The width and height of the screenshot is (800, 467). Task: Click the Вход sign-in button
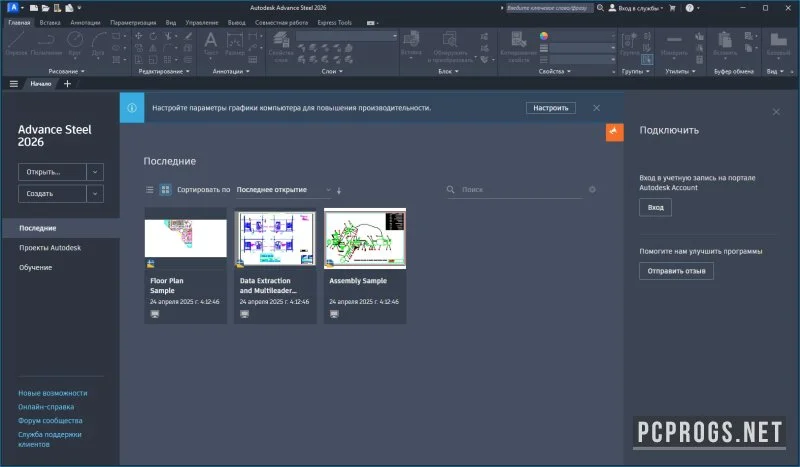(656, 207)
